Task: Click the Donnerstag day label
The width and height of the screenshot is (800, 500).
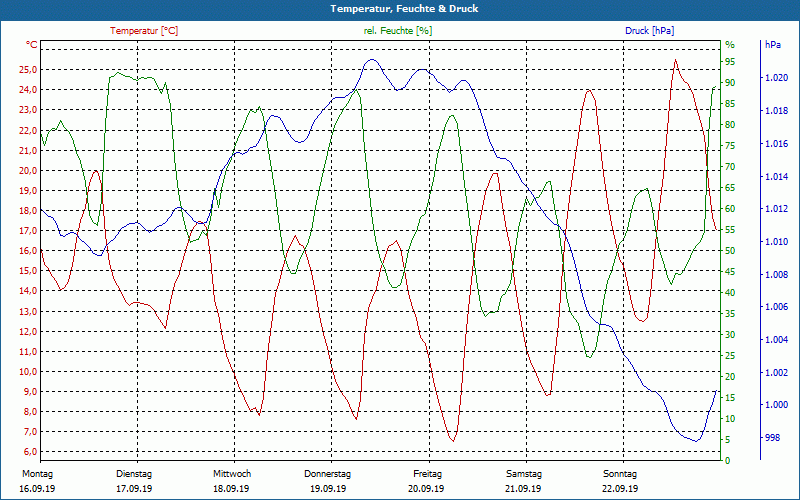Action: (328, 474)
